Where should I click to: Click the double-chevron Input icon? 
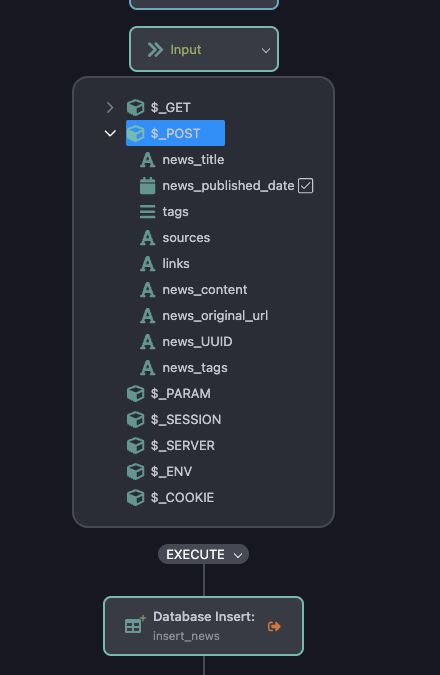155,50
